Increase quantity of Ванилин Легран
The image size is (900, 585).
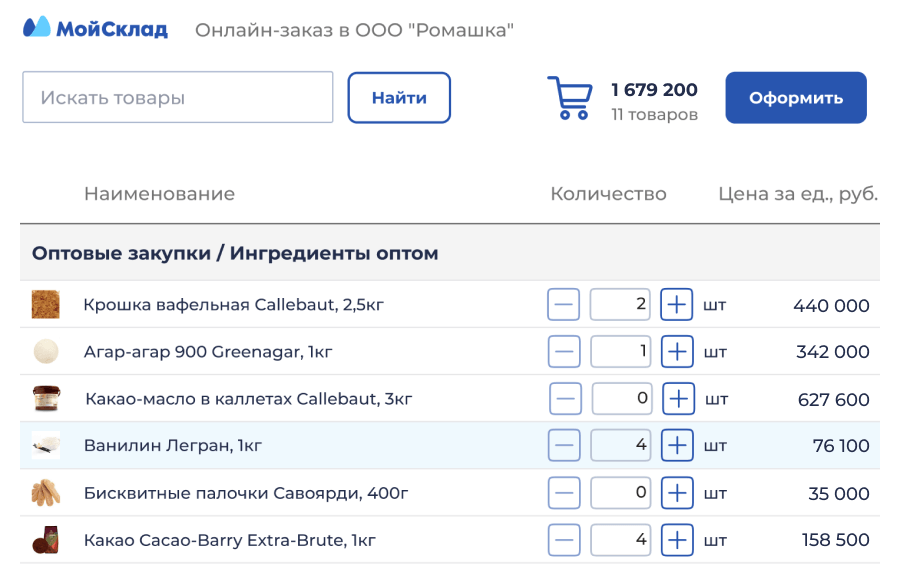(677, 445)
